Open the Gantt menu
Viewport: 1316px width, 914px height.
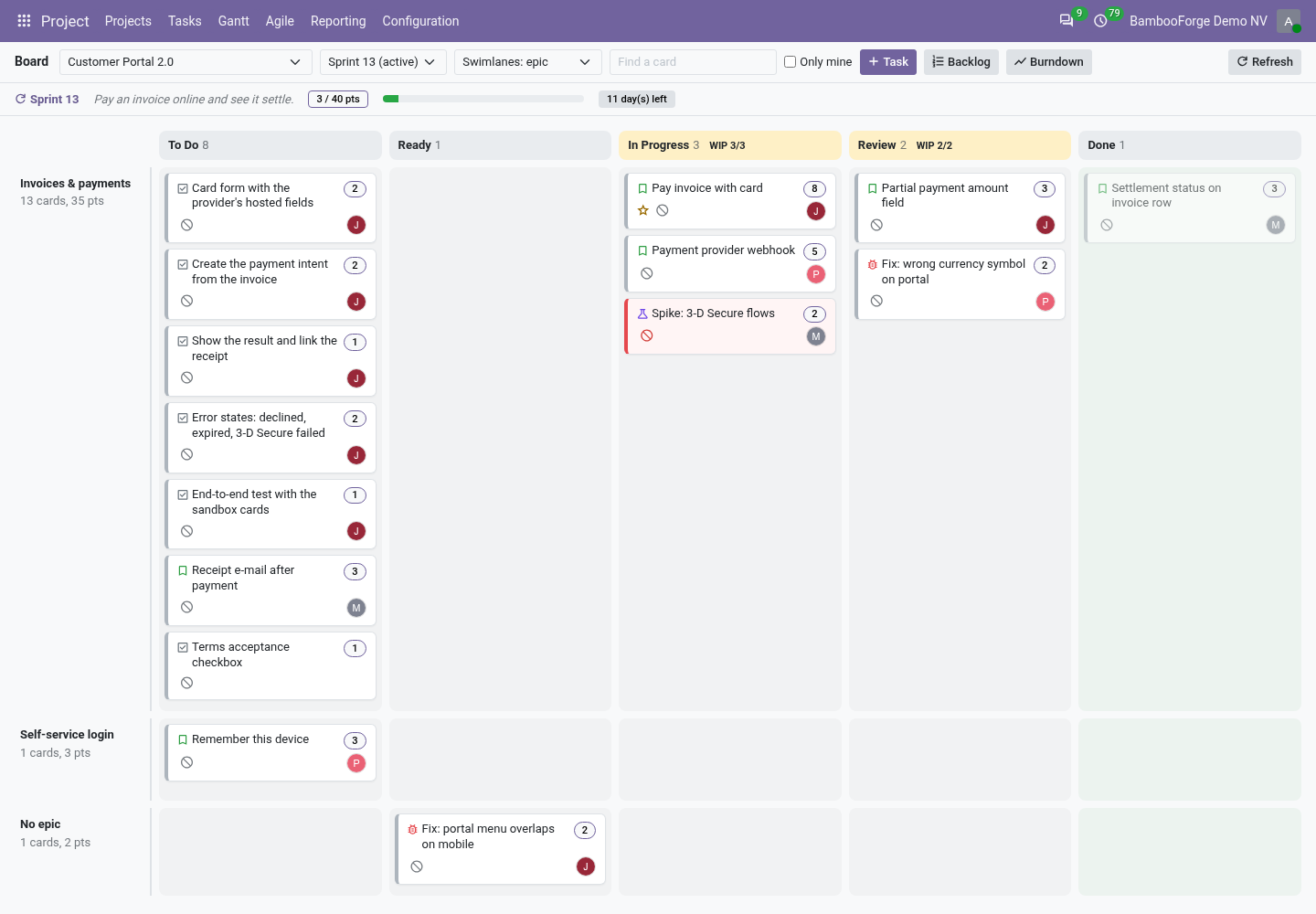[234, 21]
